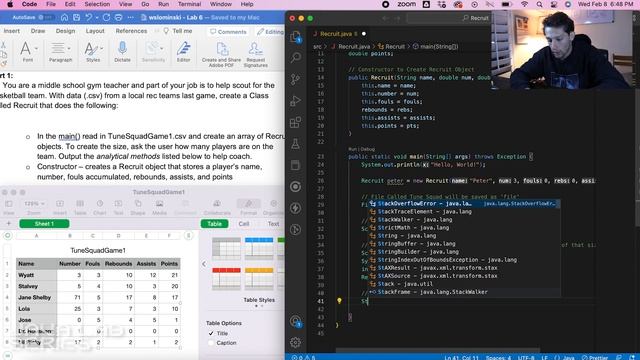Open the Explorer view in VS Code

point(296,37)
